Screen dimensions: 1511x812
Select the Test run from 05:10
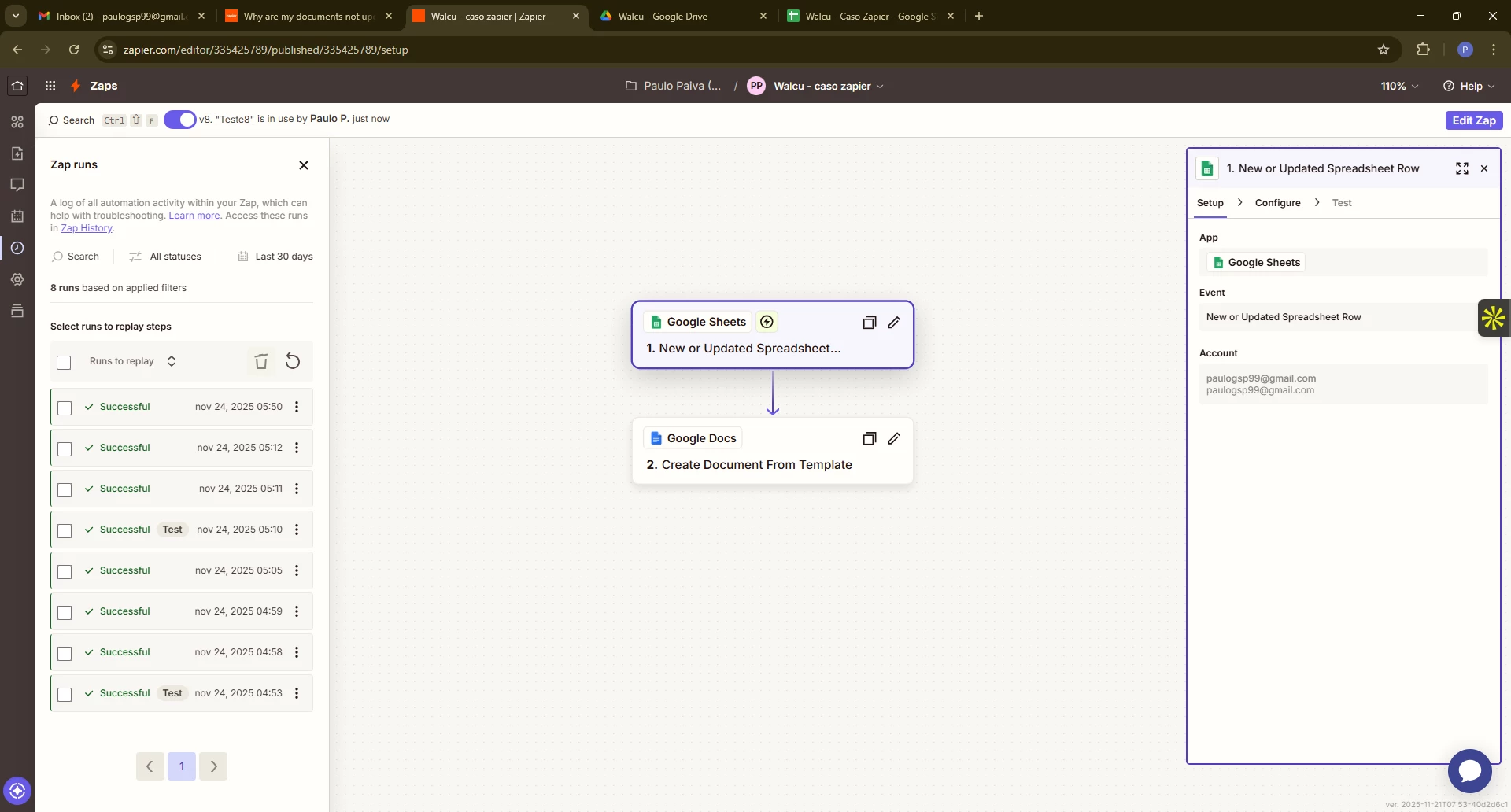point(65,530)
